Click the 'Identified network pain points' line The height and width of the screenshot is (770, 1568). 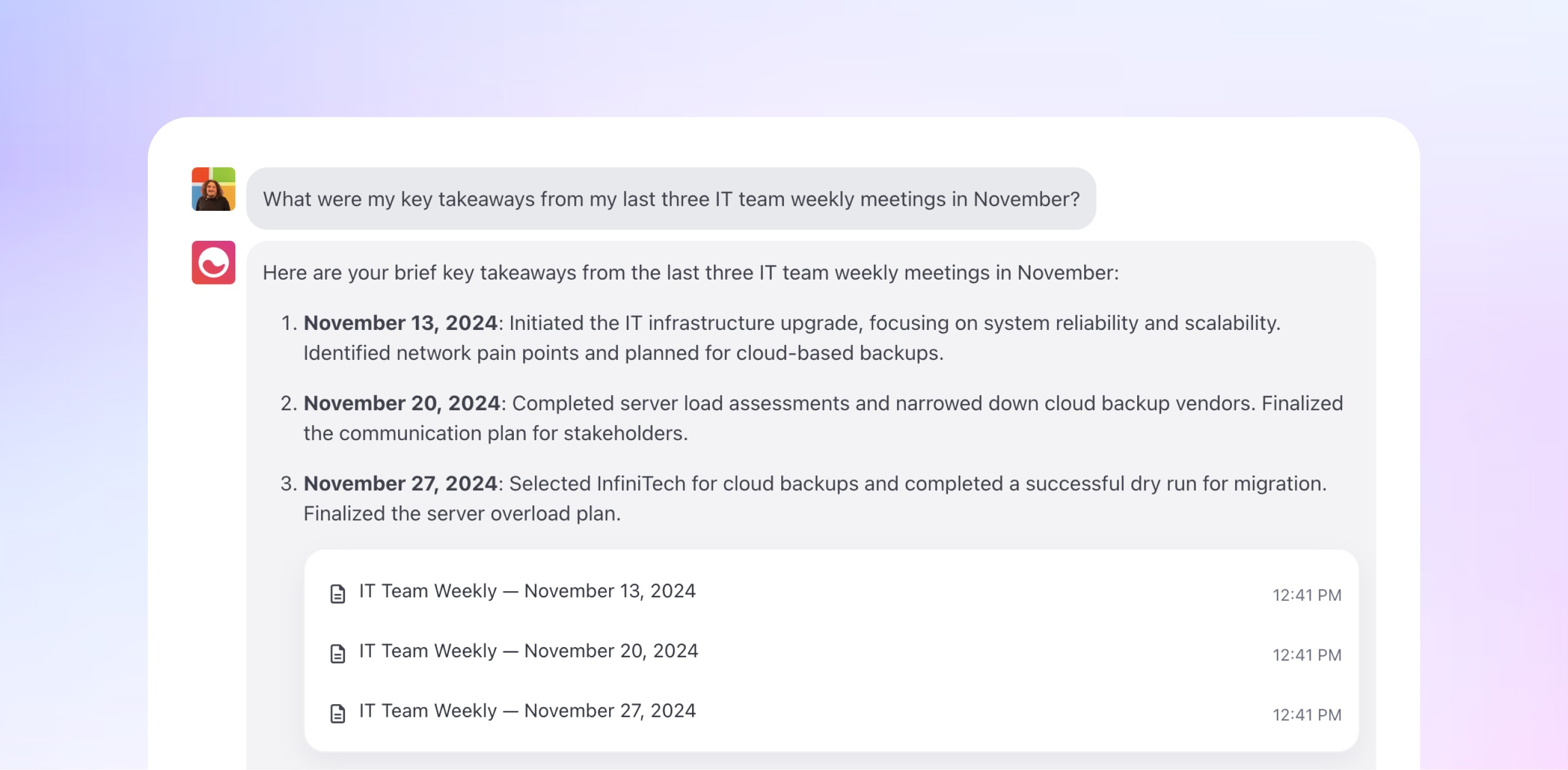click(x=623, y=353)
